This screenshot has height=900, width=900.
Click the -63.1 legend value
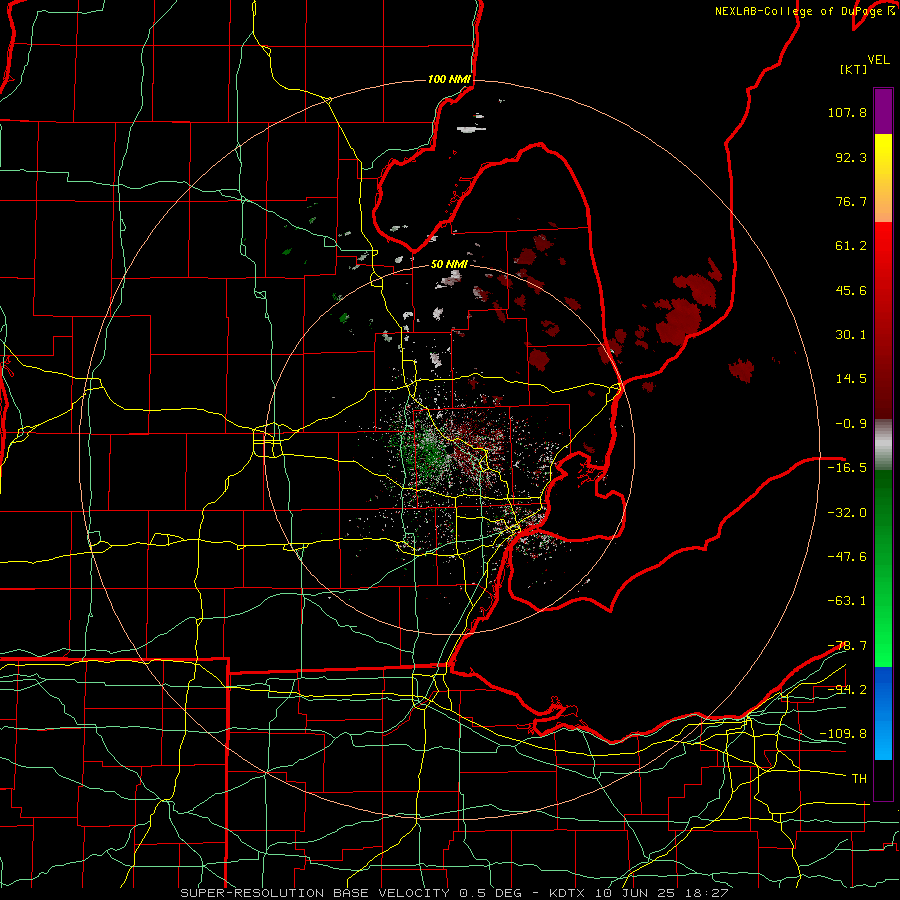tap(847, 601)
